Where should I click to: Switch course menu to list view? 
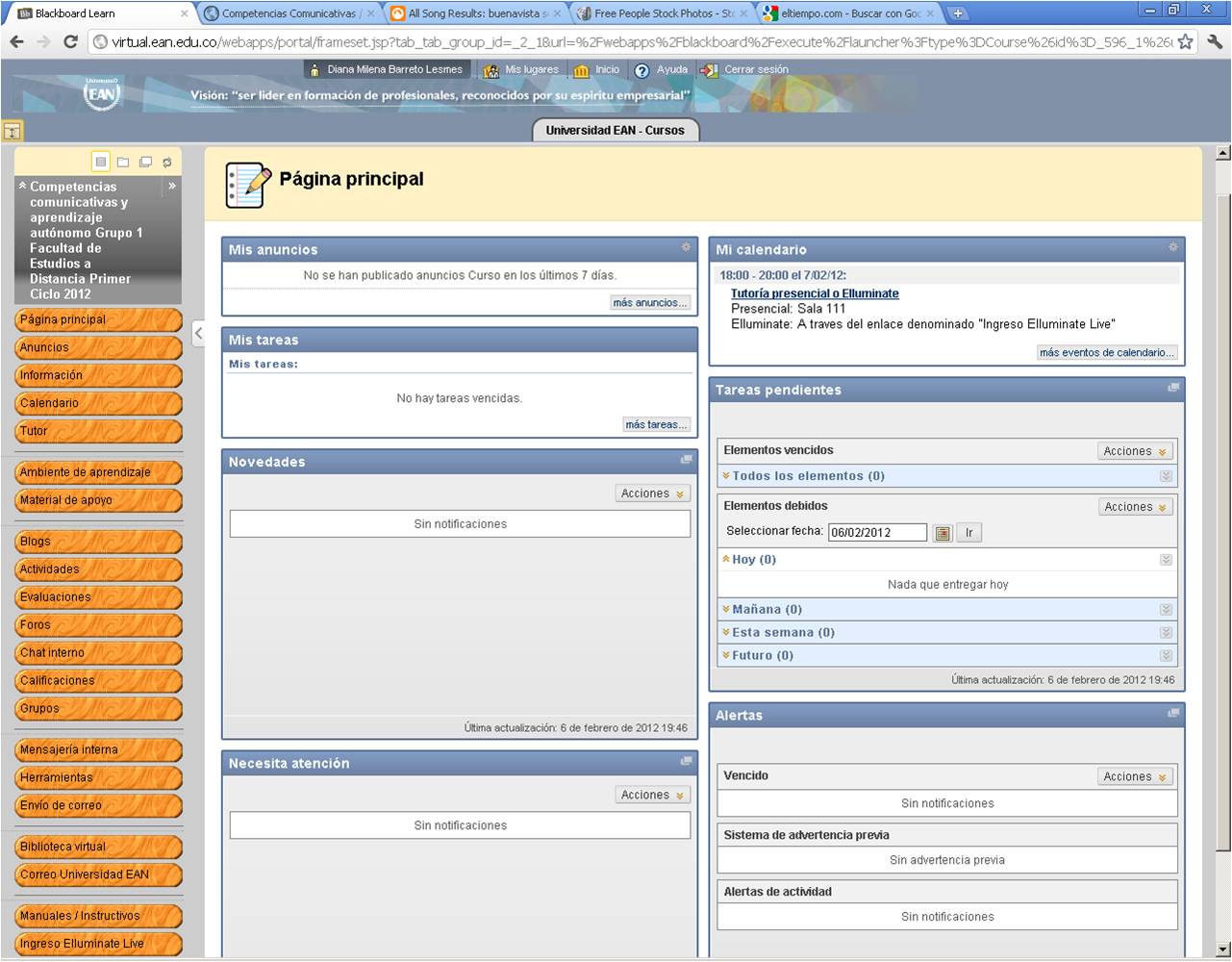101,162
